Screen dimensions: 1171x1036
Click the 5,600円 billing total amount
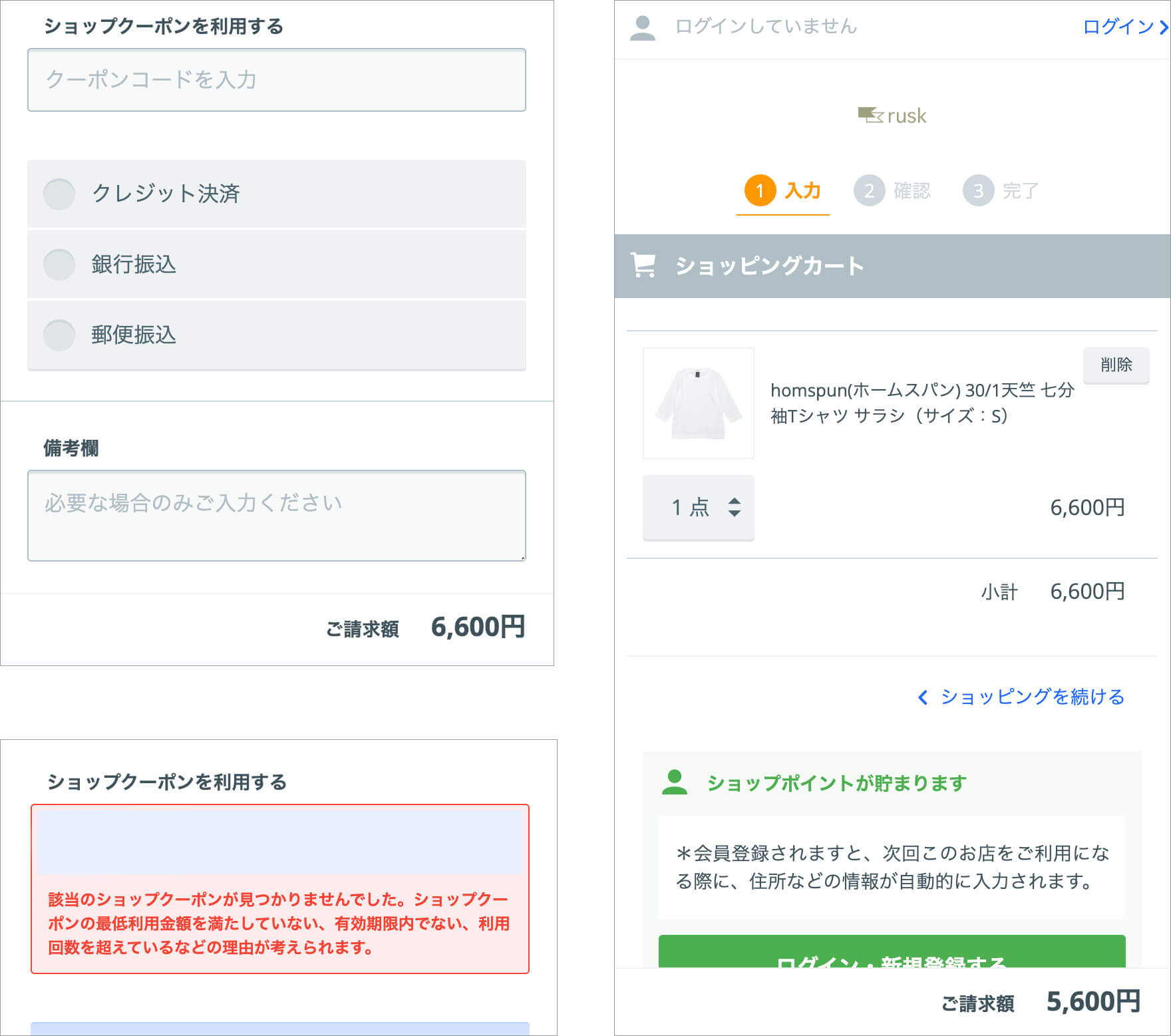pos(1094,1001)
